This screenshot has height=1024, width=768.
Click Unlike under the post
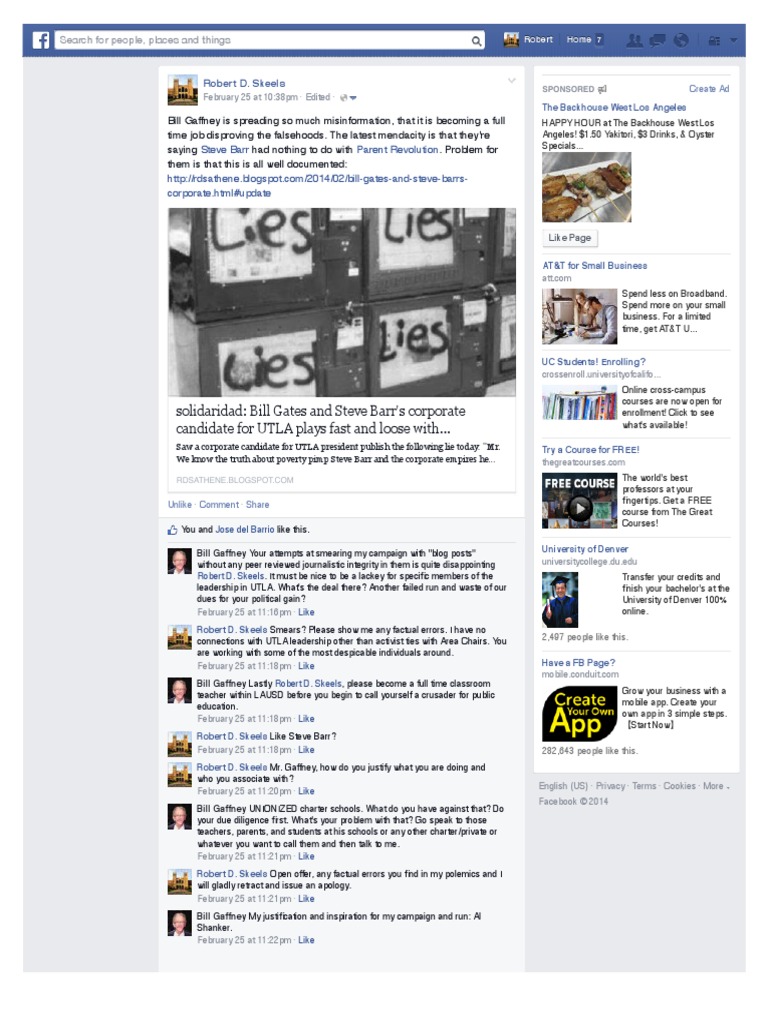[x=180, y=504]
